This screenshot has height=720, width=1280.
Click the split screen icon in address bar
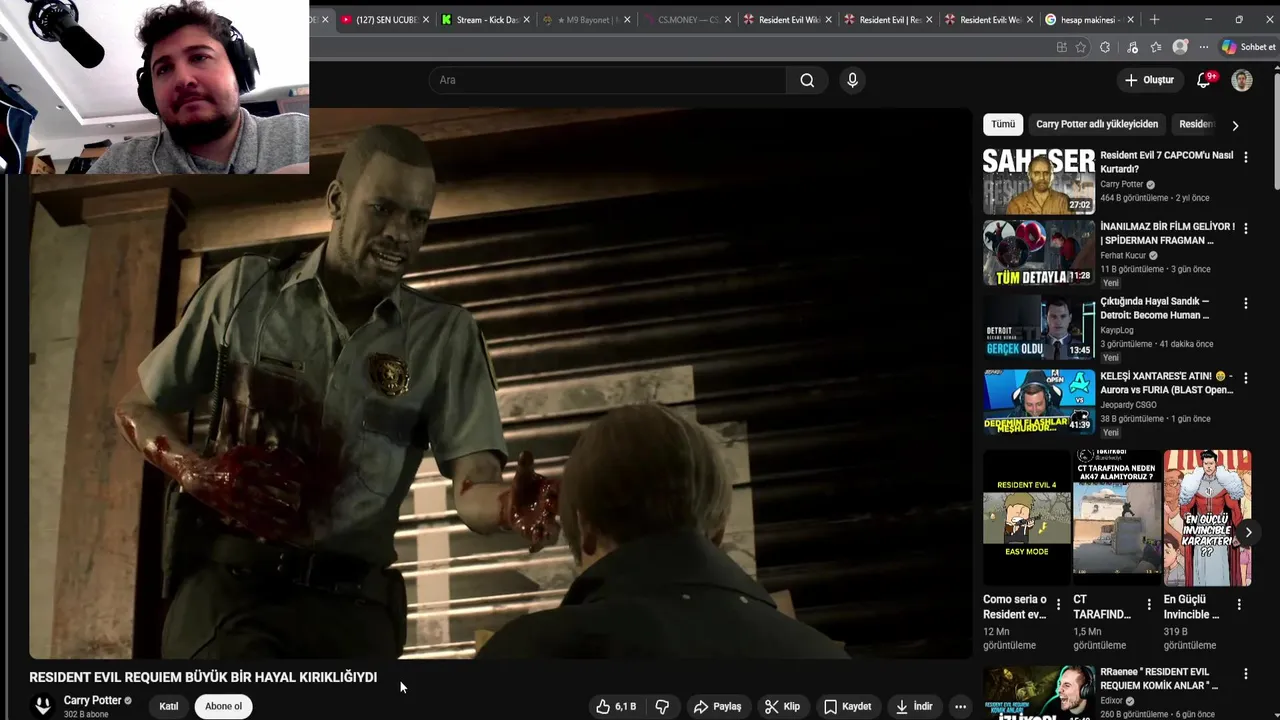pos(1061,47)
